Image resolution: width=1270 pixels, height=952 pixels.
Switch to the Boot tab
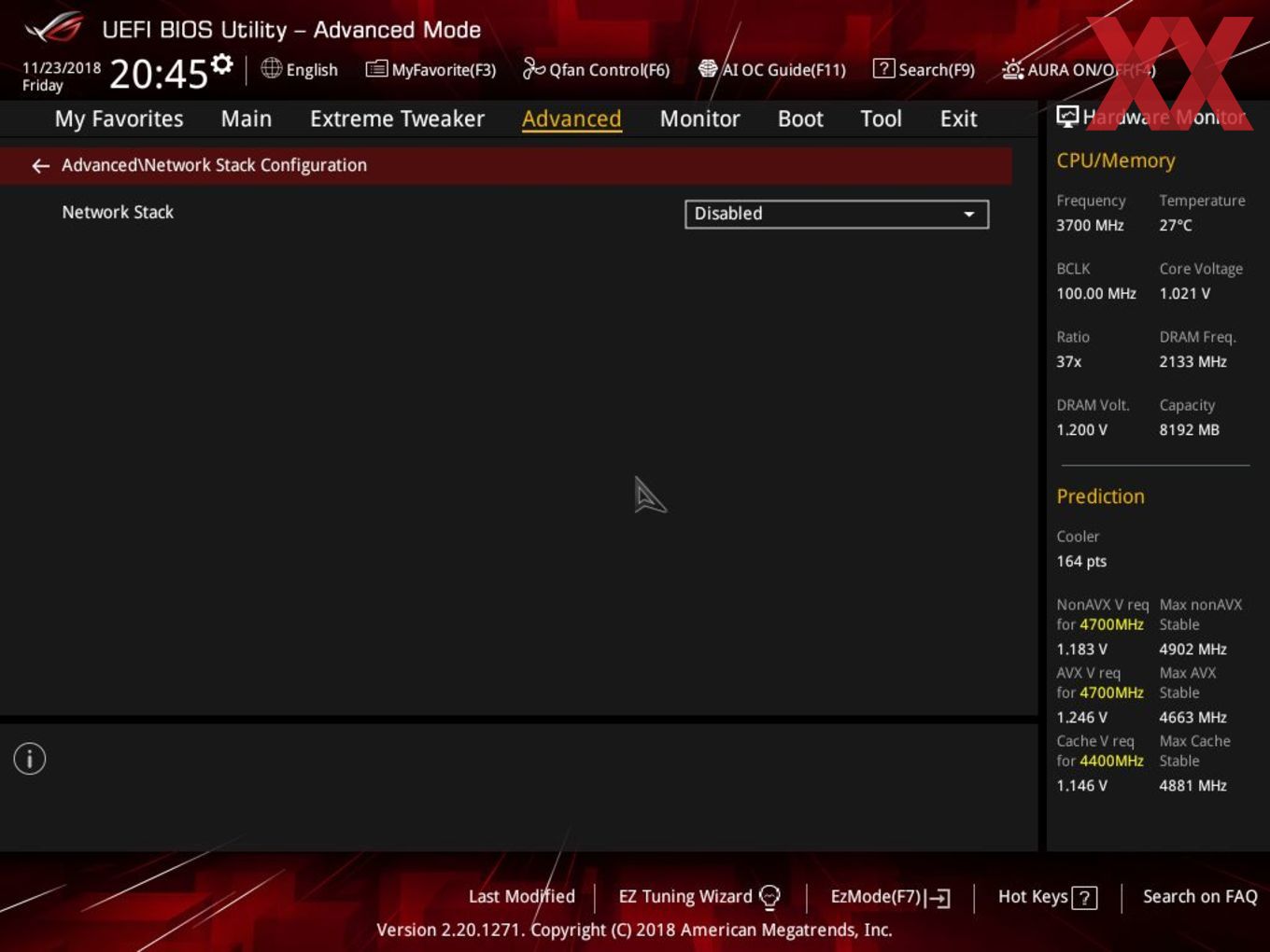tap(800, 119)
